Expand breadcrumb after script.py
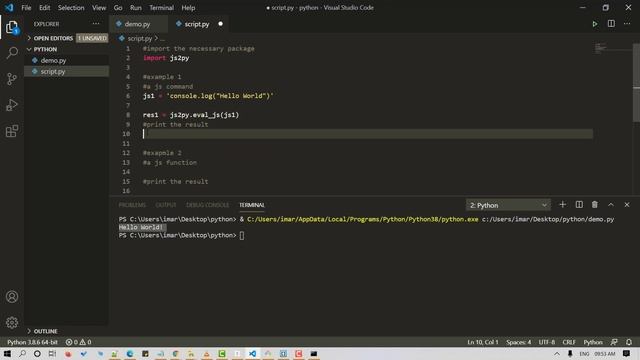640x360 pixels. (x=162, y=38)
